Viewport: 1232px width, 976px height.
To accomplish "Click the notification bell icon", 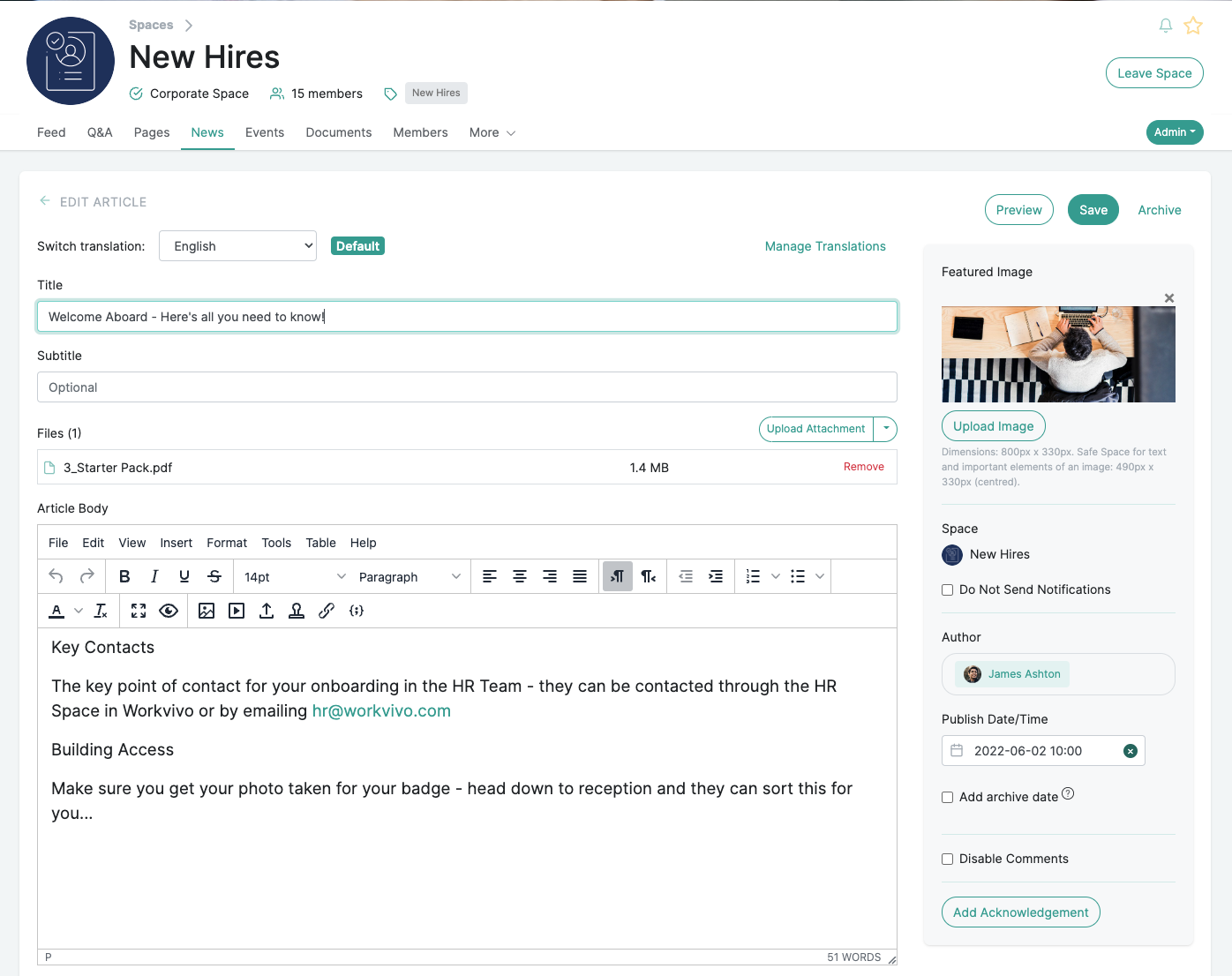I will (1166, 26).
